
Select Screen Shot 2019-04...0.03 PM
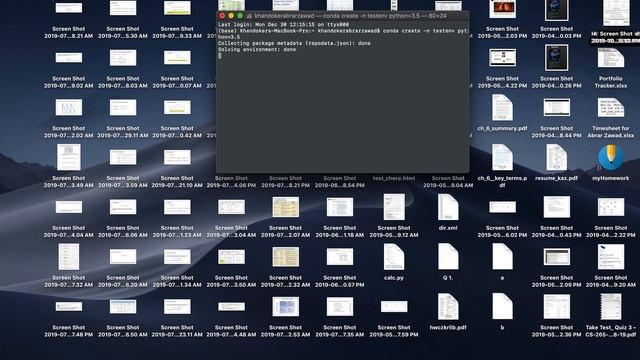tap(556, 10)
